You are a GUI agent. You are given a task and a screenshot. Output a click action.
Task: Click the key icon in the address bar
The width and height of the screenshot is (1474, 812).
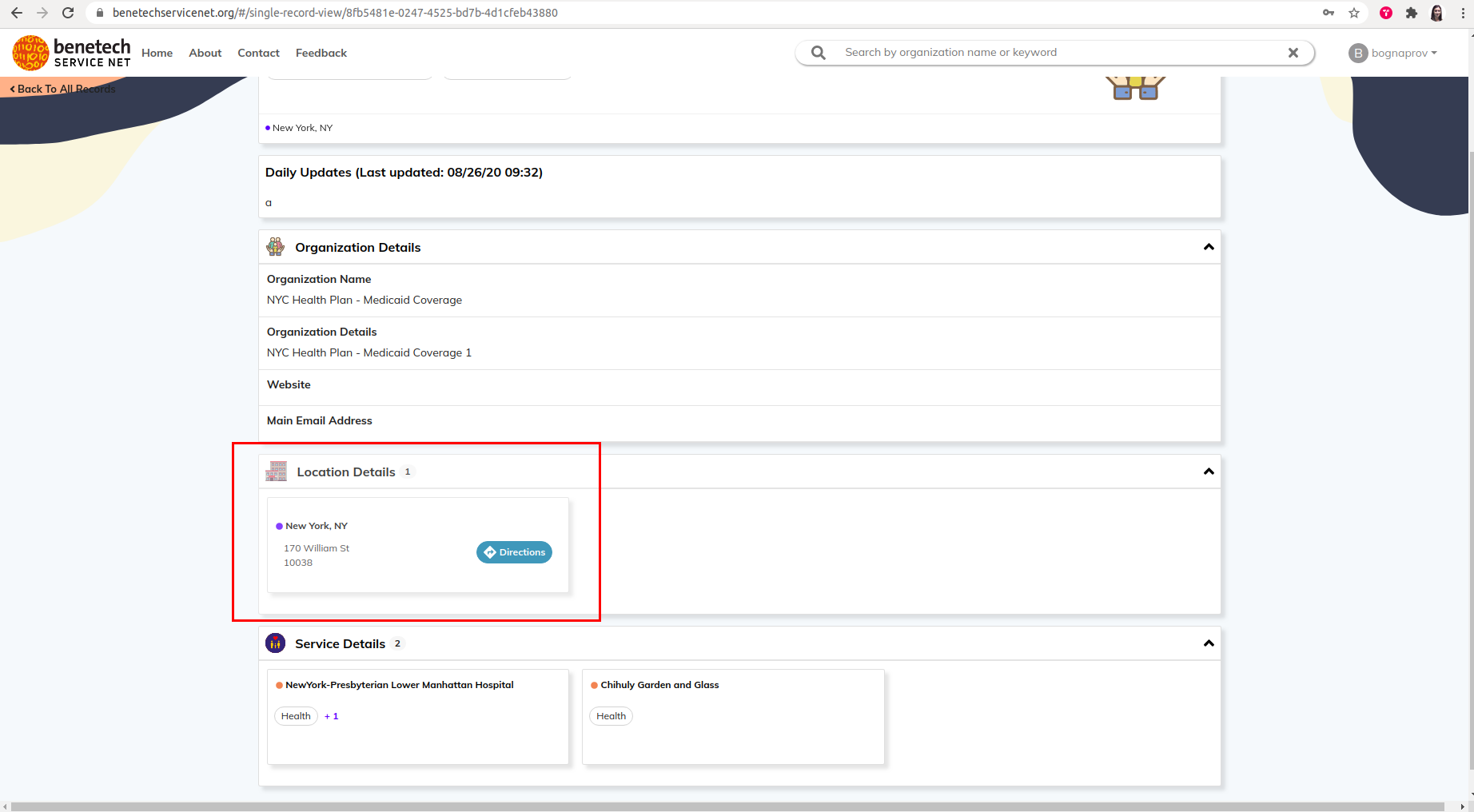pos(1329,13)
